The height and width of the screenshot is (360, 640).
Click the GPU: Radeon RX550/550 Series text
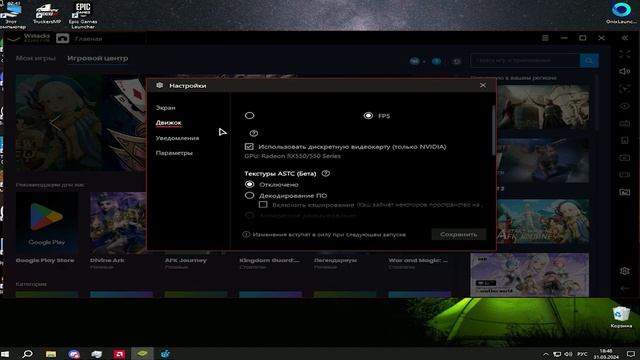pyautogui.click(x=292, y=156)
